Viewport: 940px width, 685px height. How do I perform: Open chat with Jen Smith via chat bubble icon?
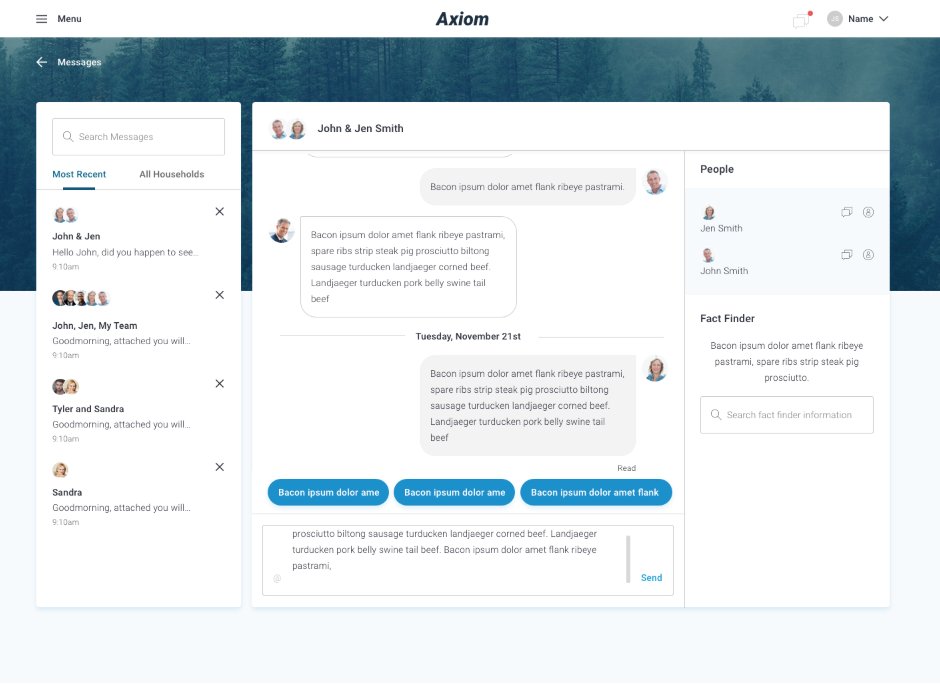847,212
